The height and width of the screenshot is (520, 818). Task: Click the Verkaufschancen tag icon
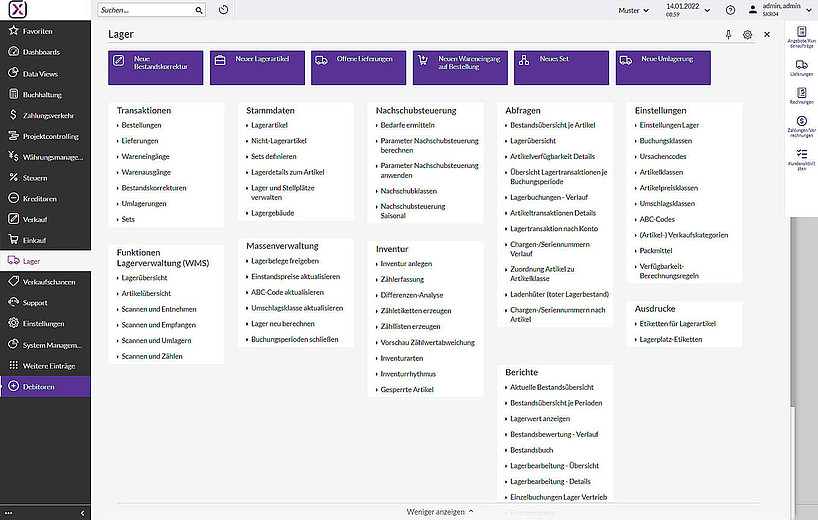pyautogui.click(x=14, y=281)
